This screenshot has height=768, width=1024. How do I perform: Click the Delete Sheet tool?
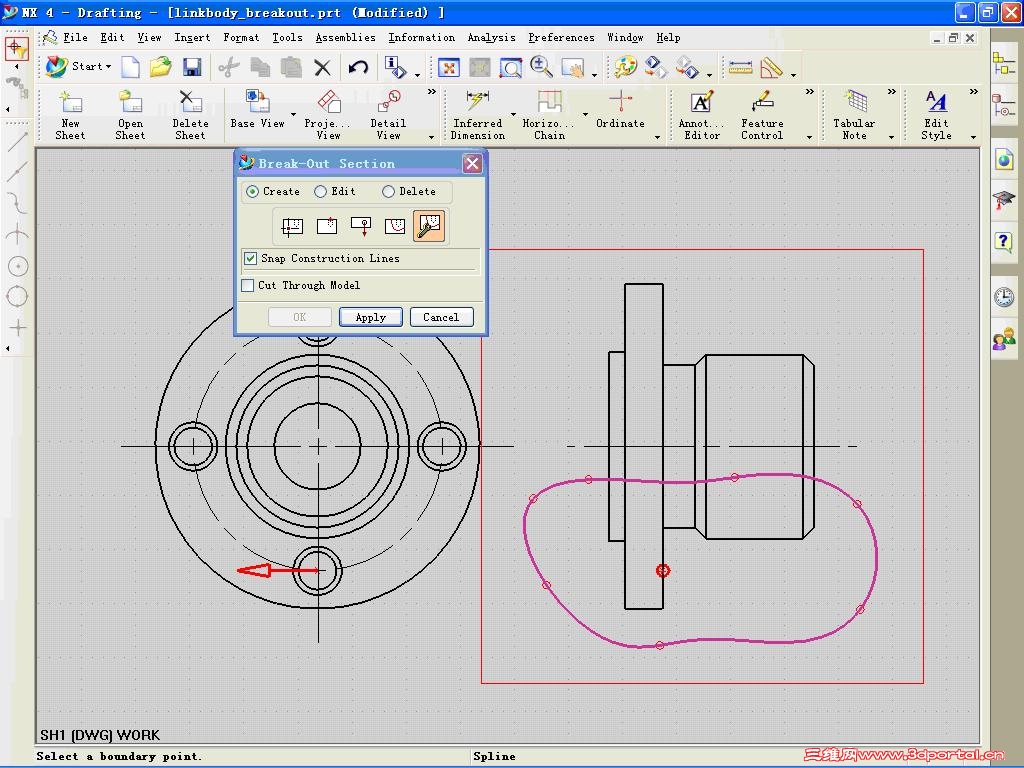point(190,116)
